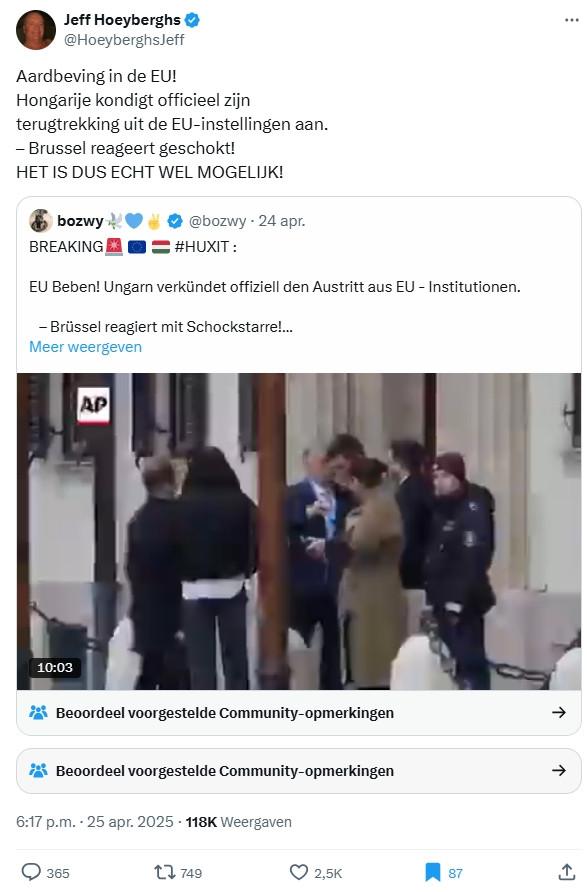Open the three-dot more options menu
Image resolution: width=587 pixels, height=892 pixels.
pos(571,20)
